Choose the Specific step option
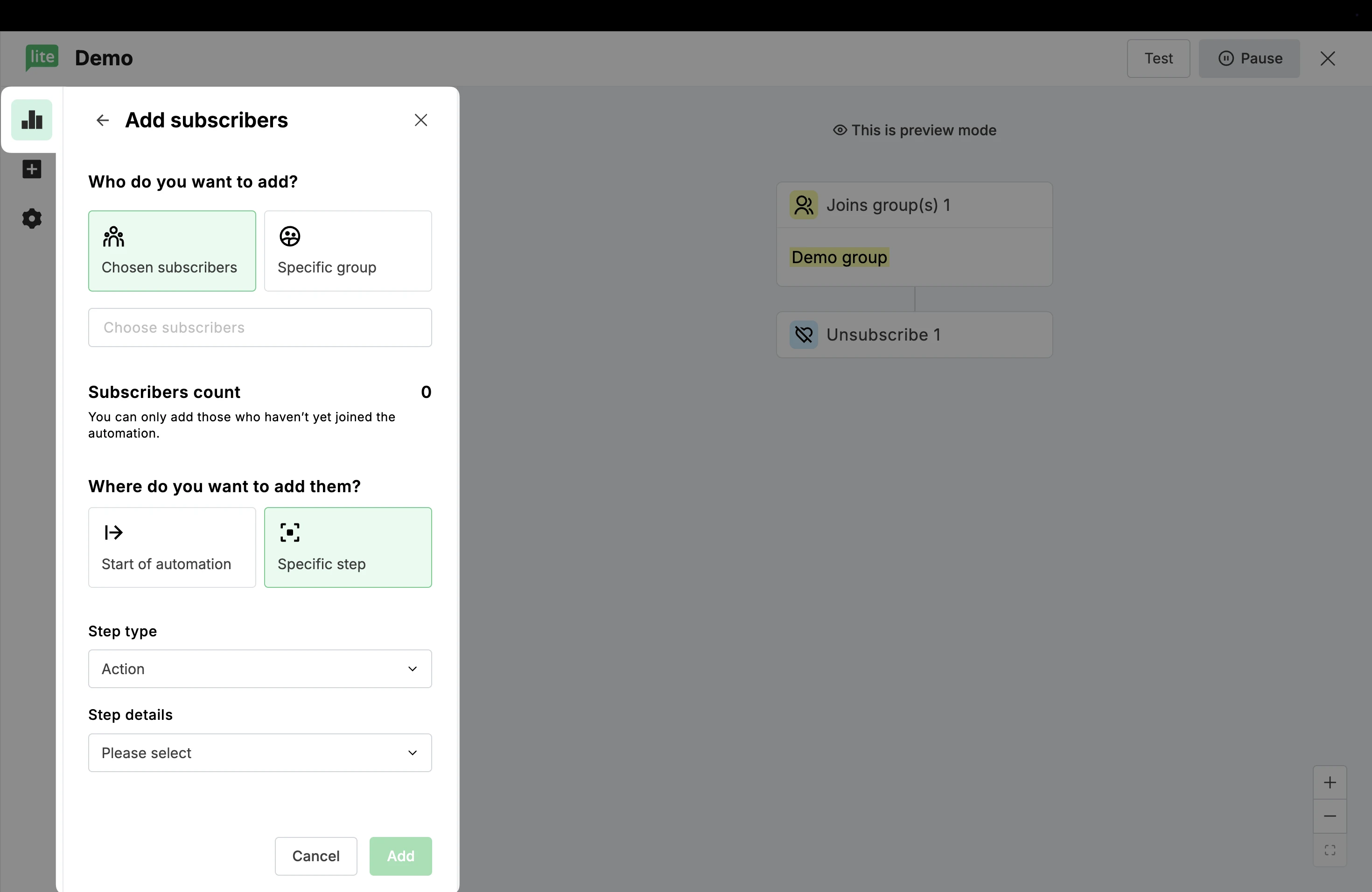 [348, 547]
